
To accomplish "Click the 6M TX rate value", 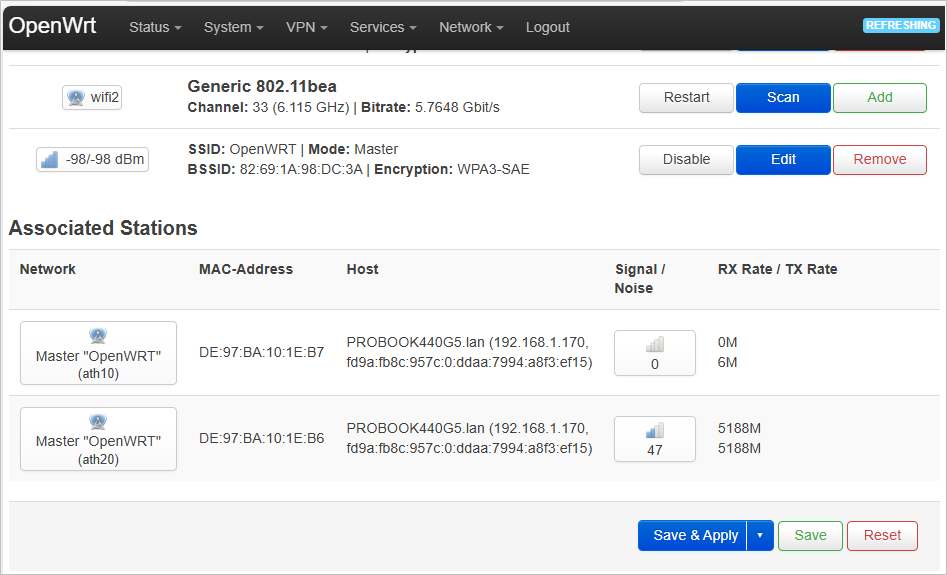I will 727,362.
